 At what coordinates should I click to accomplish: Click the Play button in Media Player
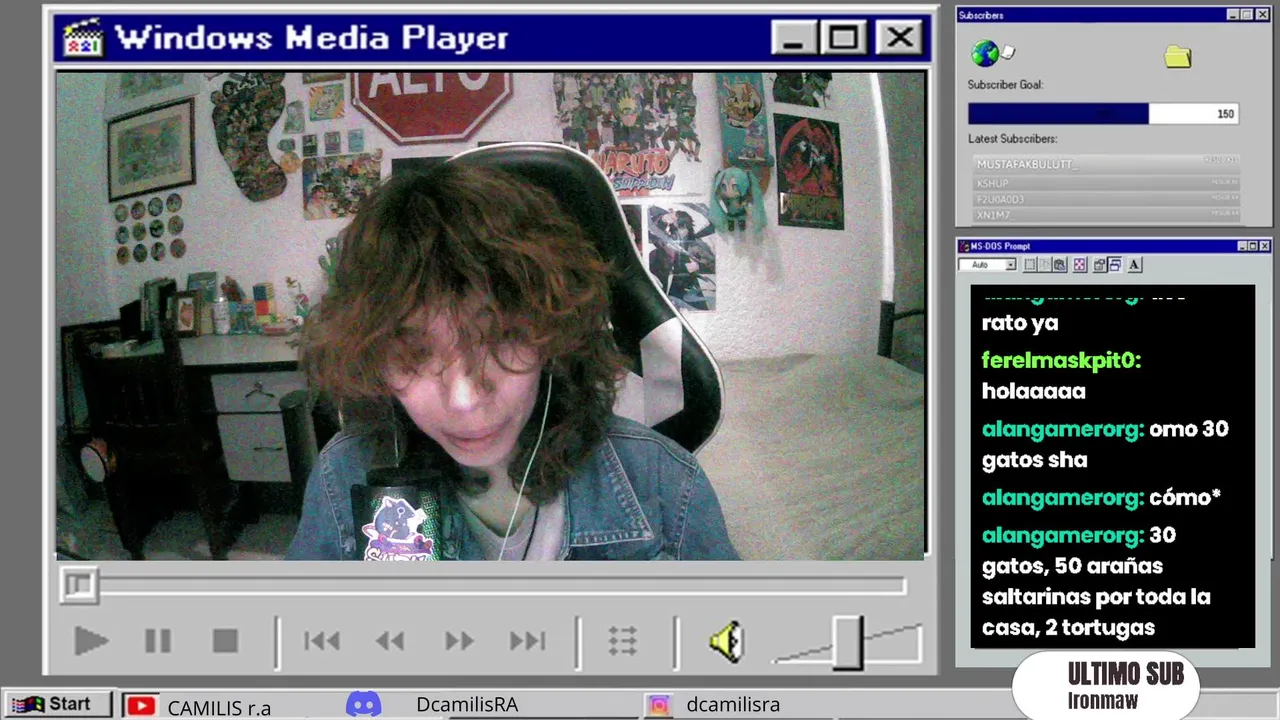(91, 641)
